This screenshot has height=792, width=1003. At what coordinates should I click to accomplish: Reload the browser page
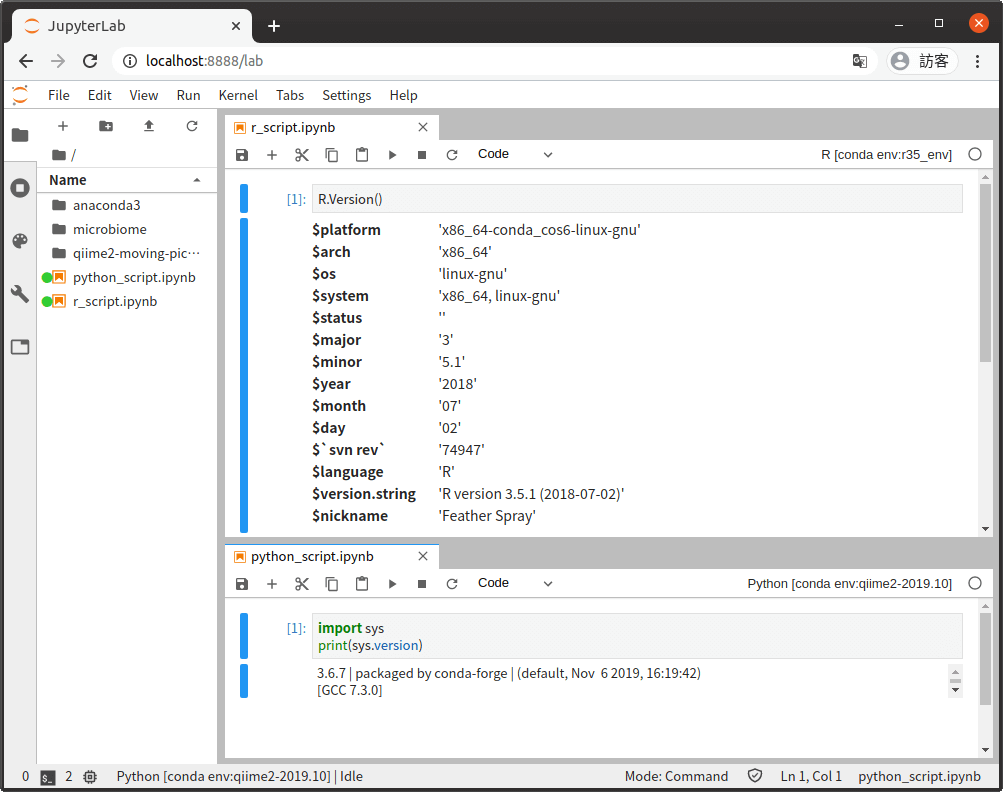(x=90, y=61)
